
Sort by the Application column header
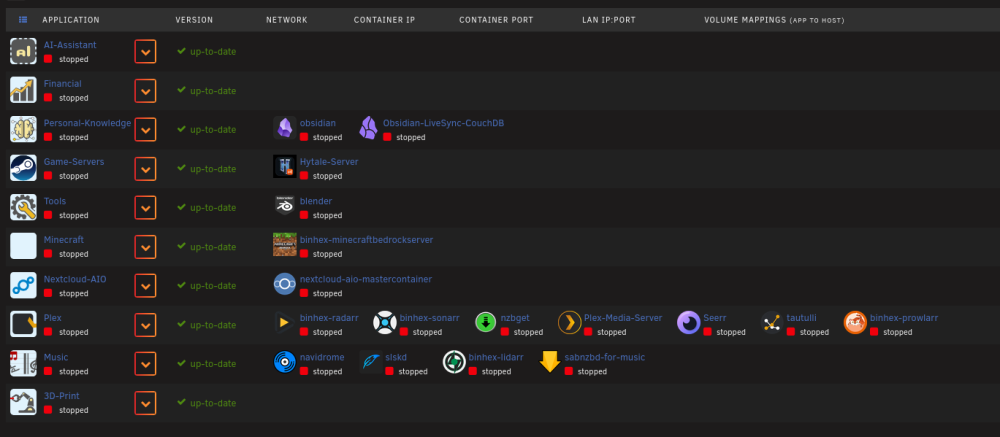(x=71, y=20)
